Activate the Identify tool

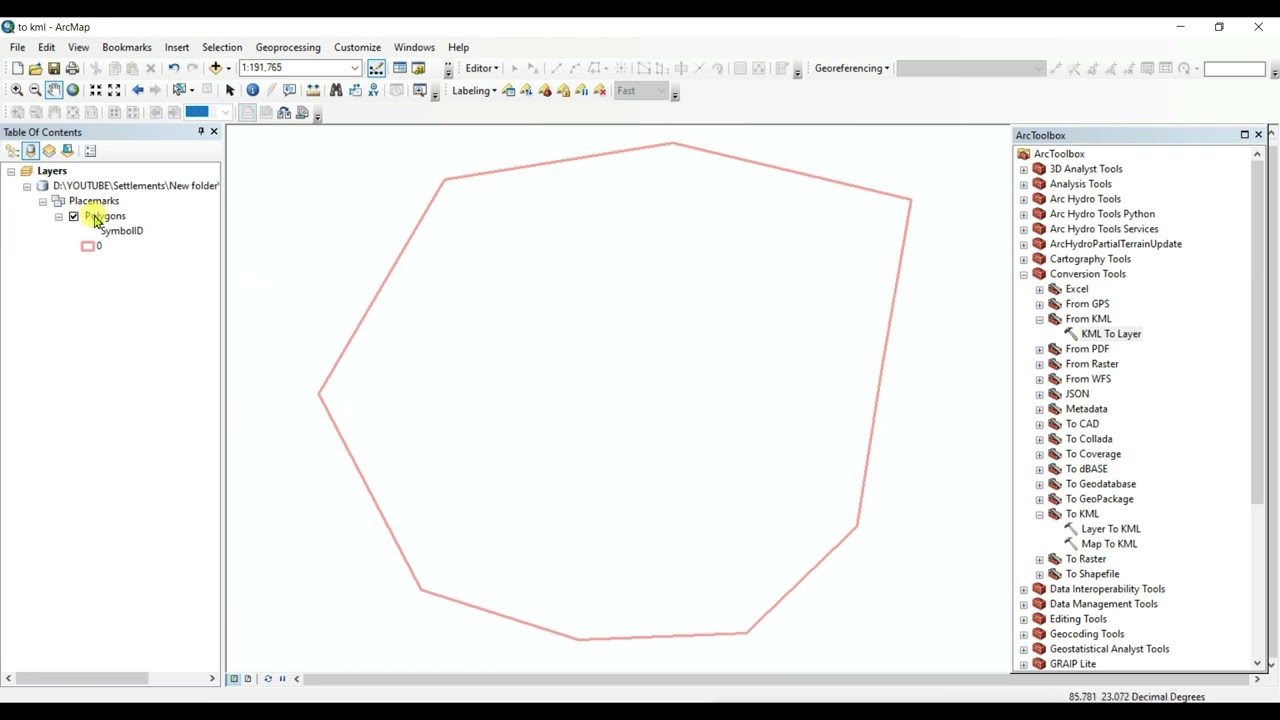tap(253, 90)
